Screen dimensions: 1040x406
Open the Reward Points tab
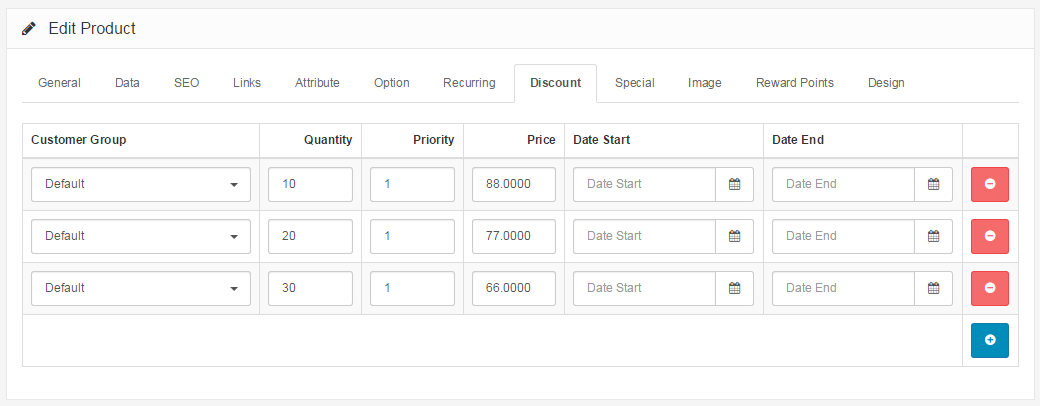(x=795, y=83)
